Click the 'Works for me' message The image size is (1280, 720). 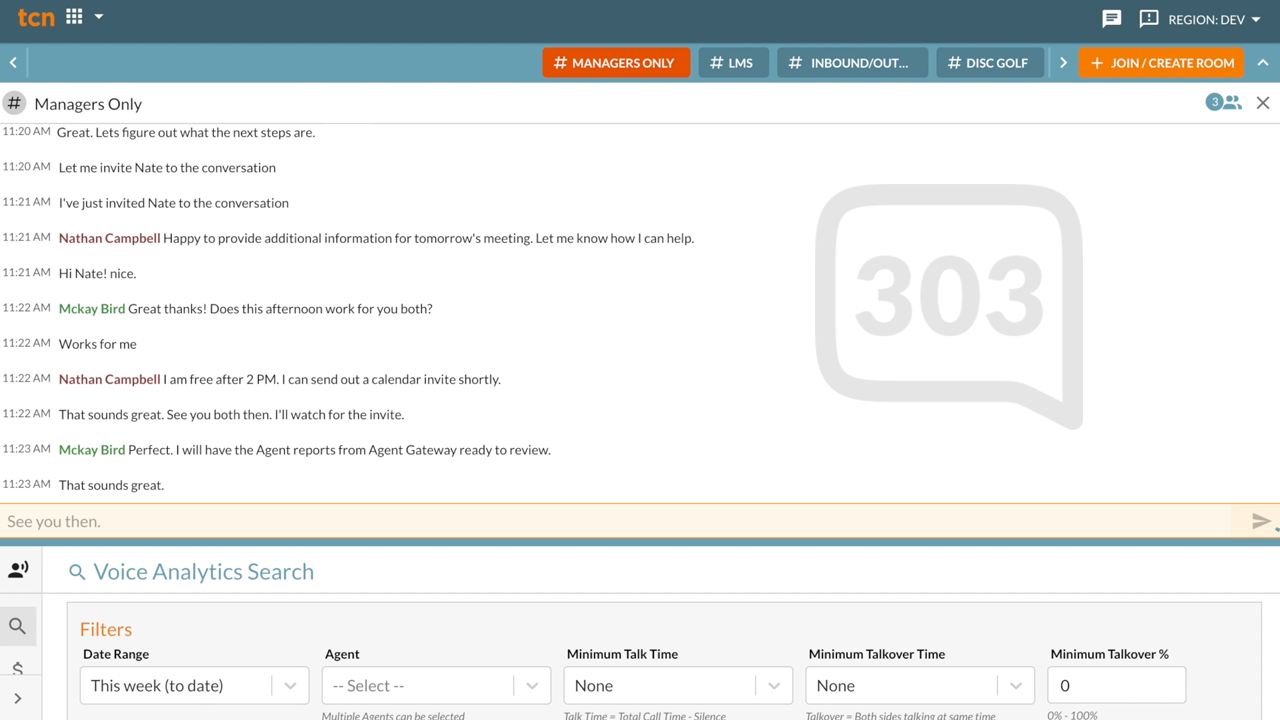click(x=98, y=344)
